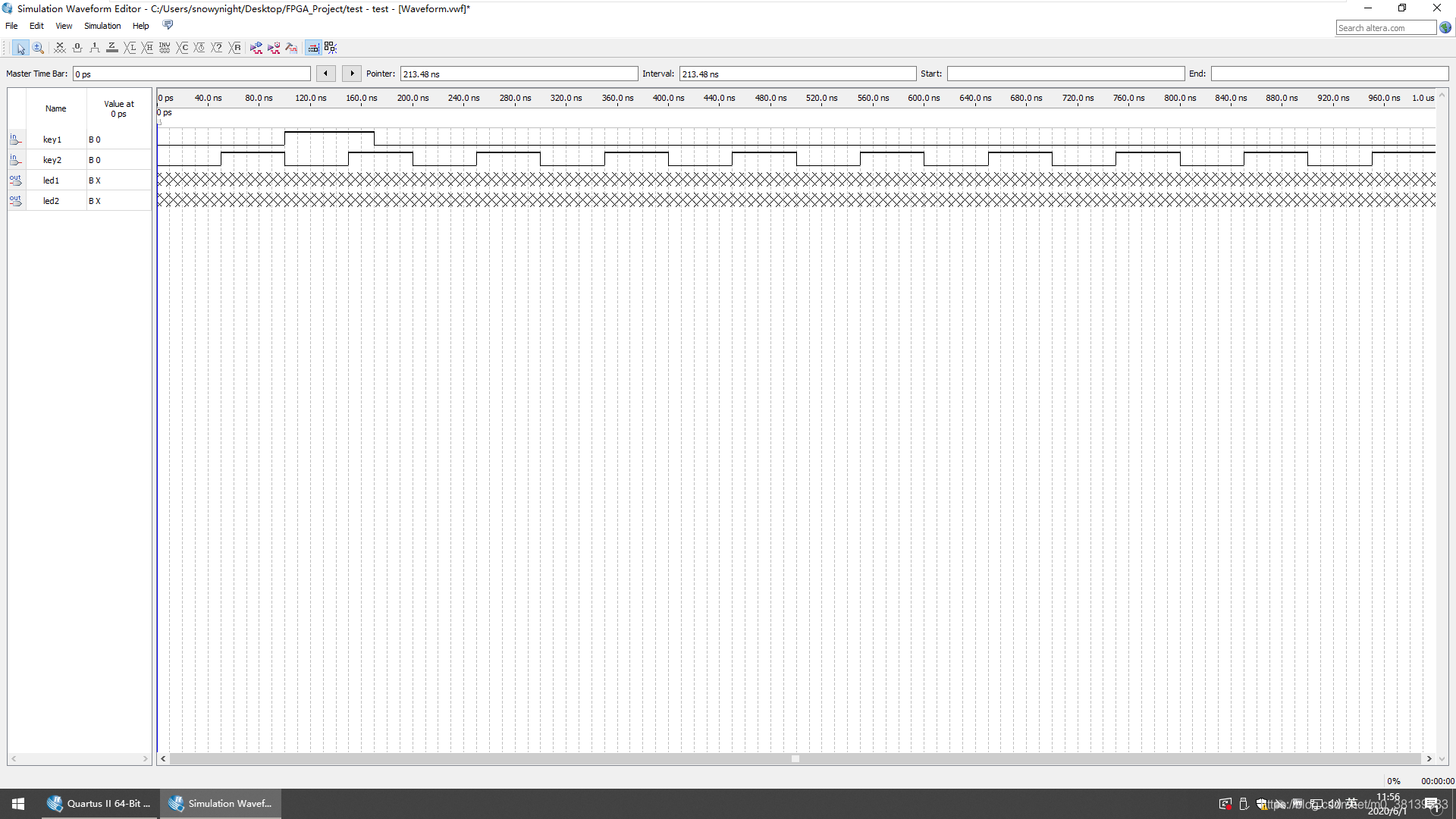The height and width of the screenshot is (819, 1456).
Task: Toggle Snap to Transition button
Action: (x=331, y=48)
